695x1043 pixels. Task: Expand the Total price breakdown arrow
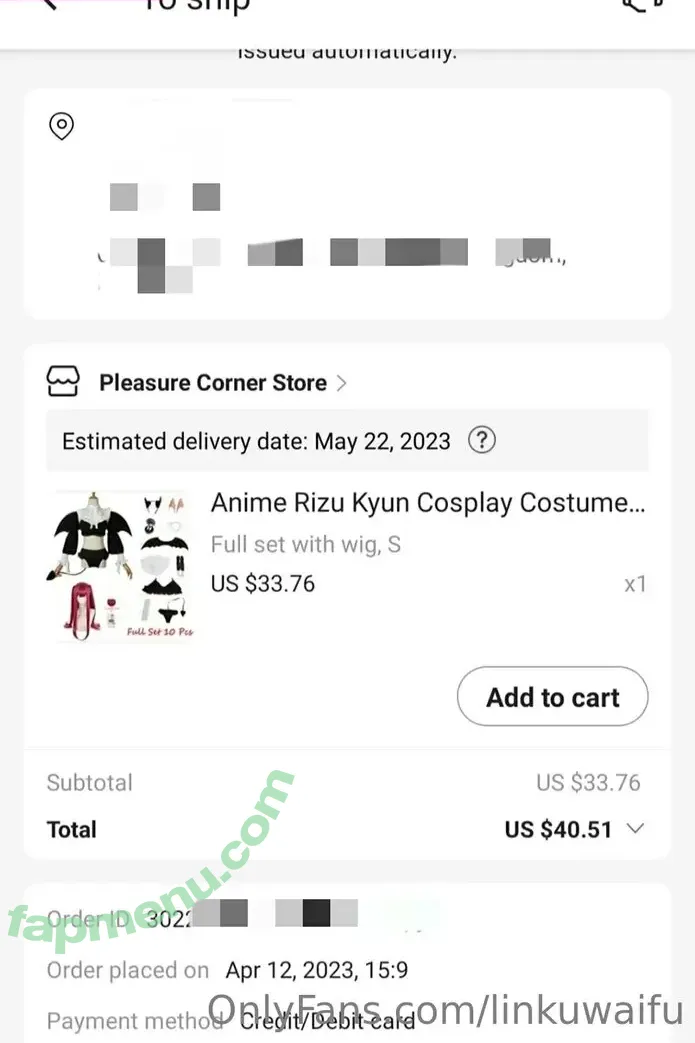(634, 829)
